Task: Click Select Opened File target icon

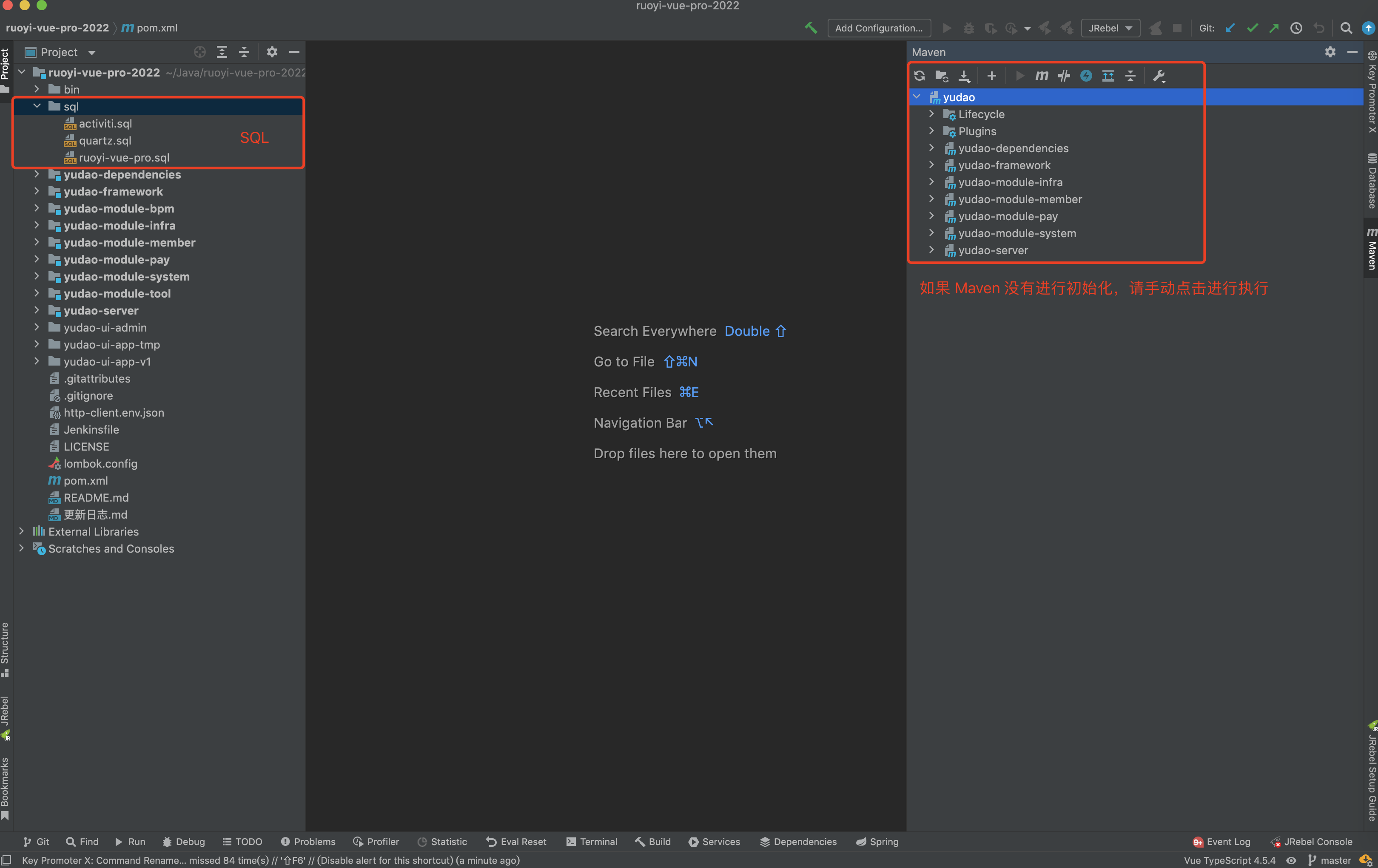Action: [x=200, y=52]
